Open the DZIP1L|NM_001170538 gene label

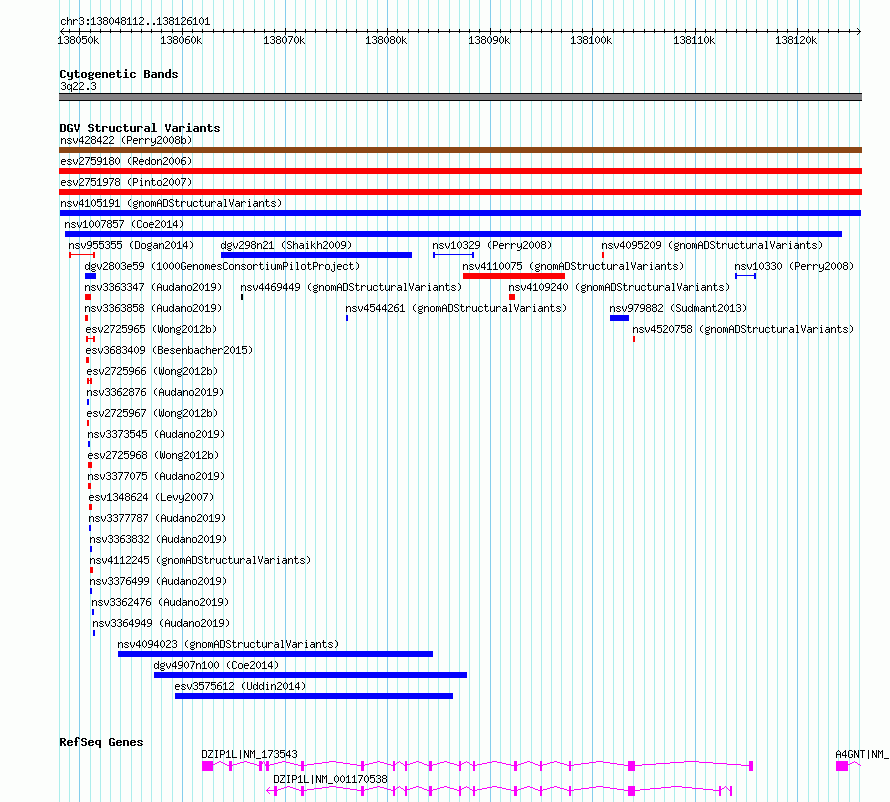coord(330,779)
